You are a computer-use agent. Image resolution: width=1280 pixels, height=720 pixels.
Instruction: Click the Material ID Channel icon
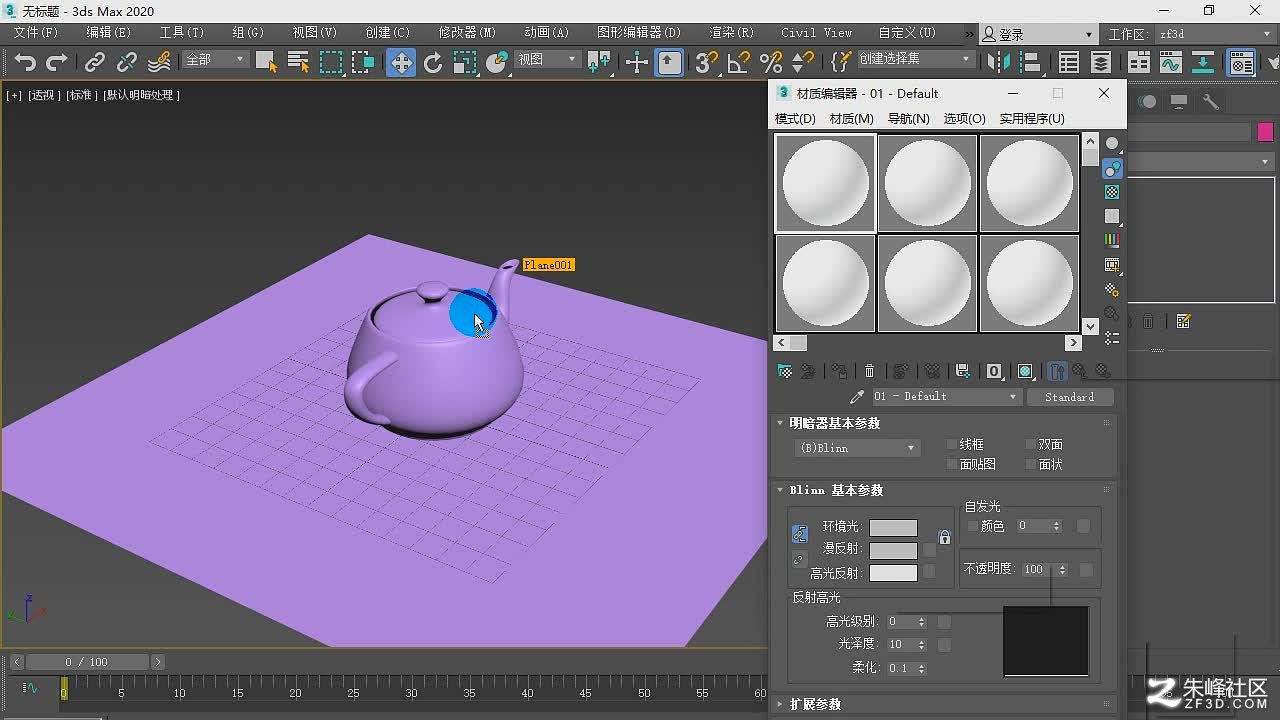click(994, 371)
